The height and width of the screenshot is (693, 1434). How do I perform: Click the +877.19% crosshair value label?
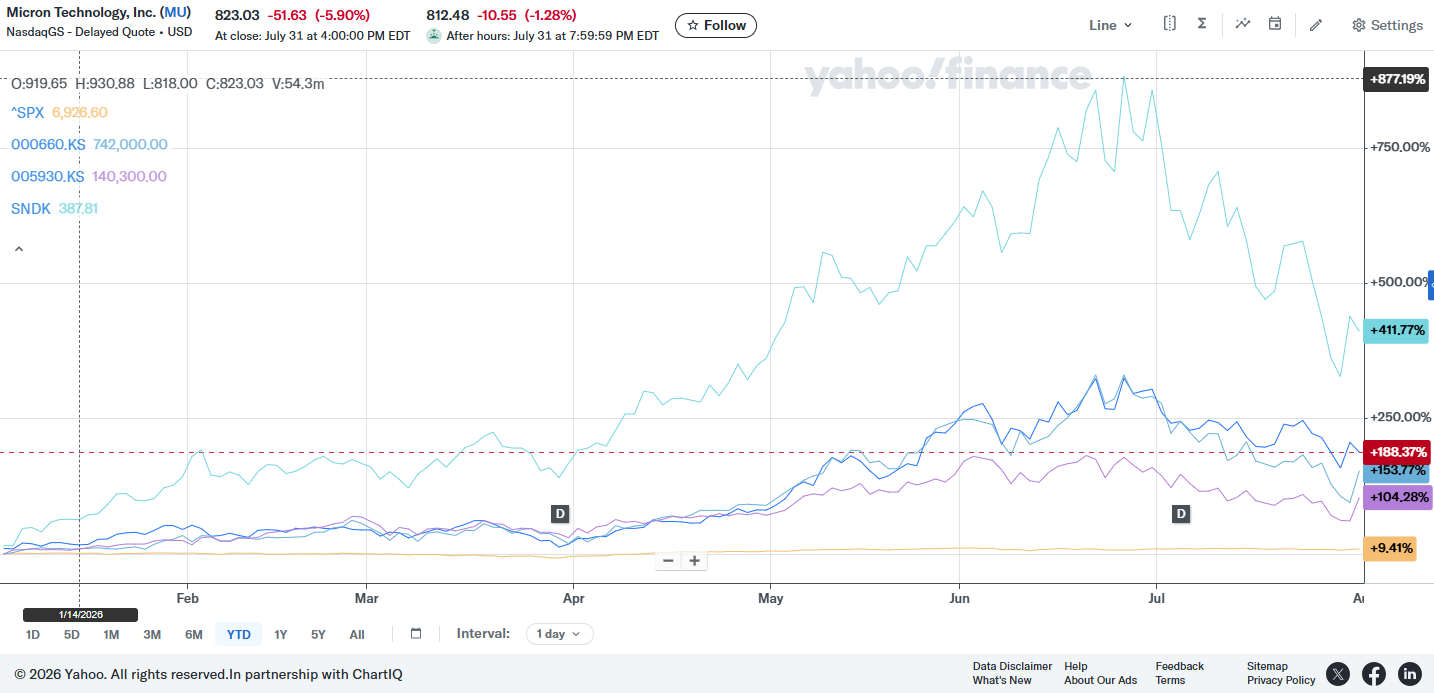[x=1396, y=79]
